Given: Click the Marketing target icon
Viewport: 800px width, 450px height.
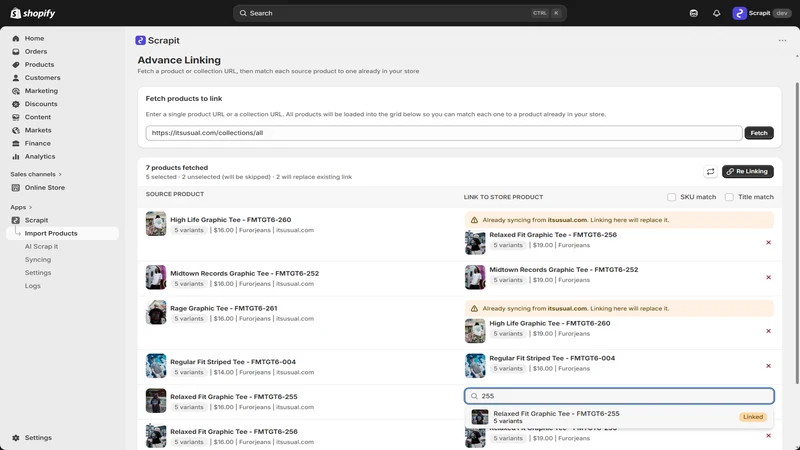Looking at the screenshot, I should pyautogui.click(x=16, y=91).
